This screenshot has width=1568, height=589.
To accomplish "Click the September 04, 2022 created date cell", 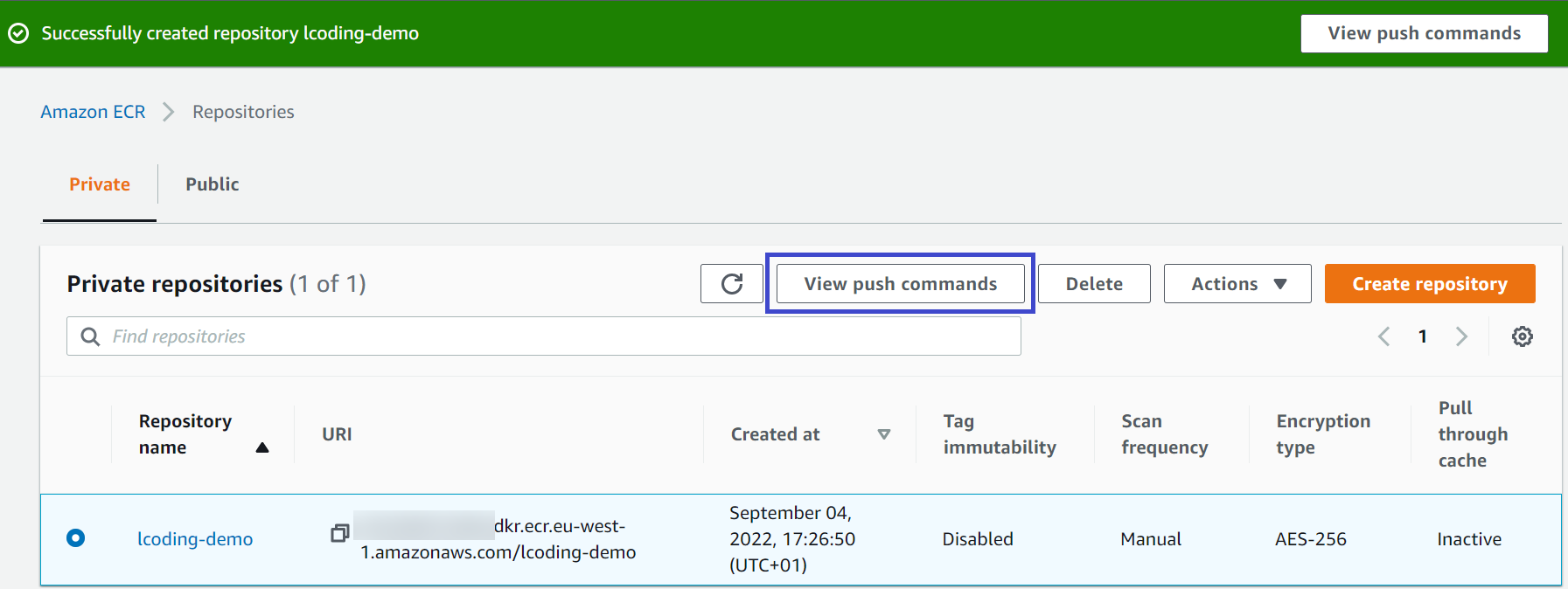I will [792, 539].
